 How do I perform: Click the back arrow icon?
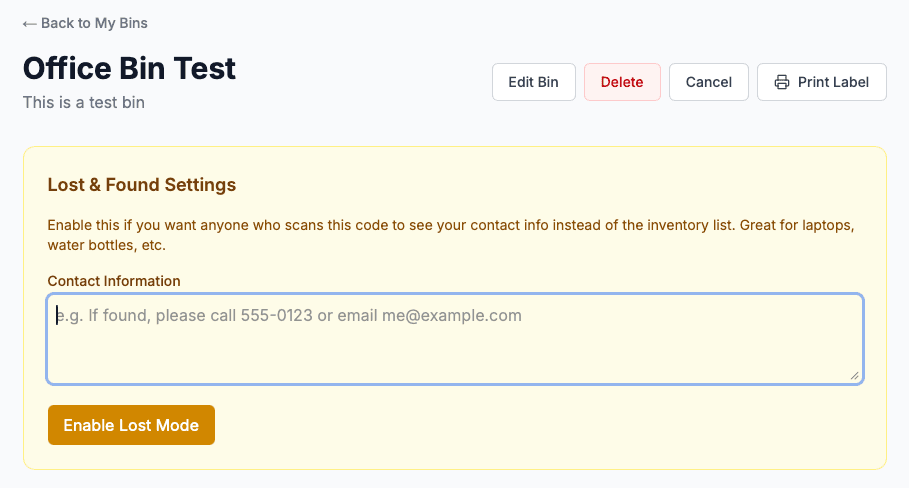(x=30, y=23)
